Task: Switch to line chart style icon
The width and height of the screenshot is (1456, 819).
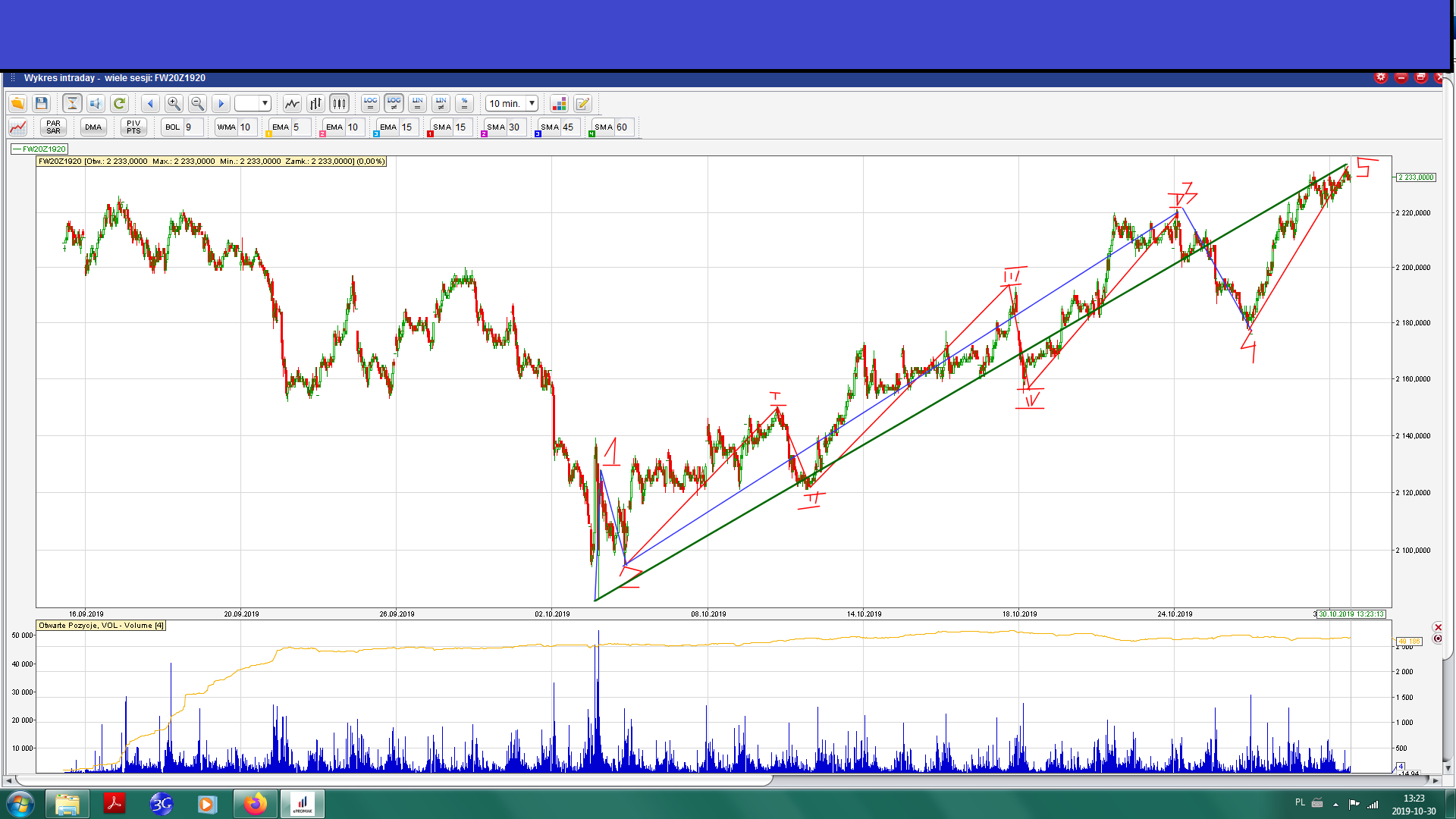Action: click(292, 103)
